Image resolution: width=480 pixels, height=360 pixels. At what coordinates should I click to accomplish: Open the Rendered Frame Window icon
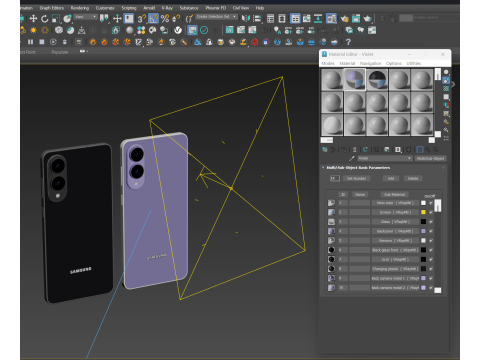356,19
